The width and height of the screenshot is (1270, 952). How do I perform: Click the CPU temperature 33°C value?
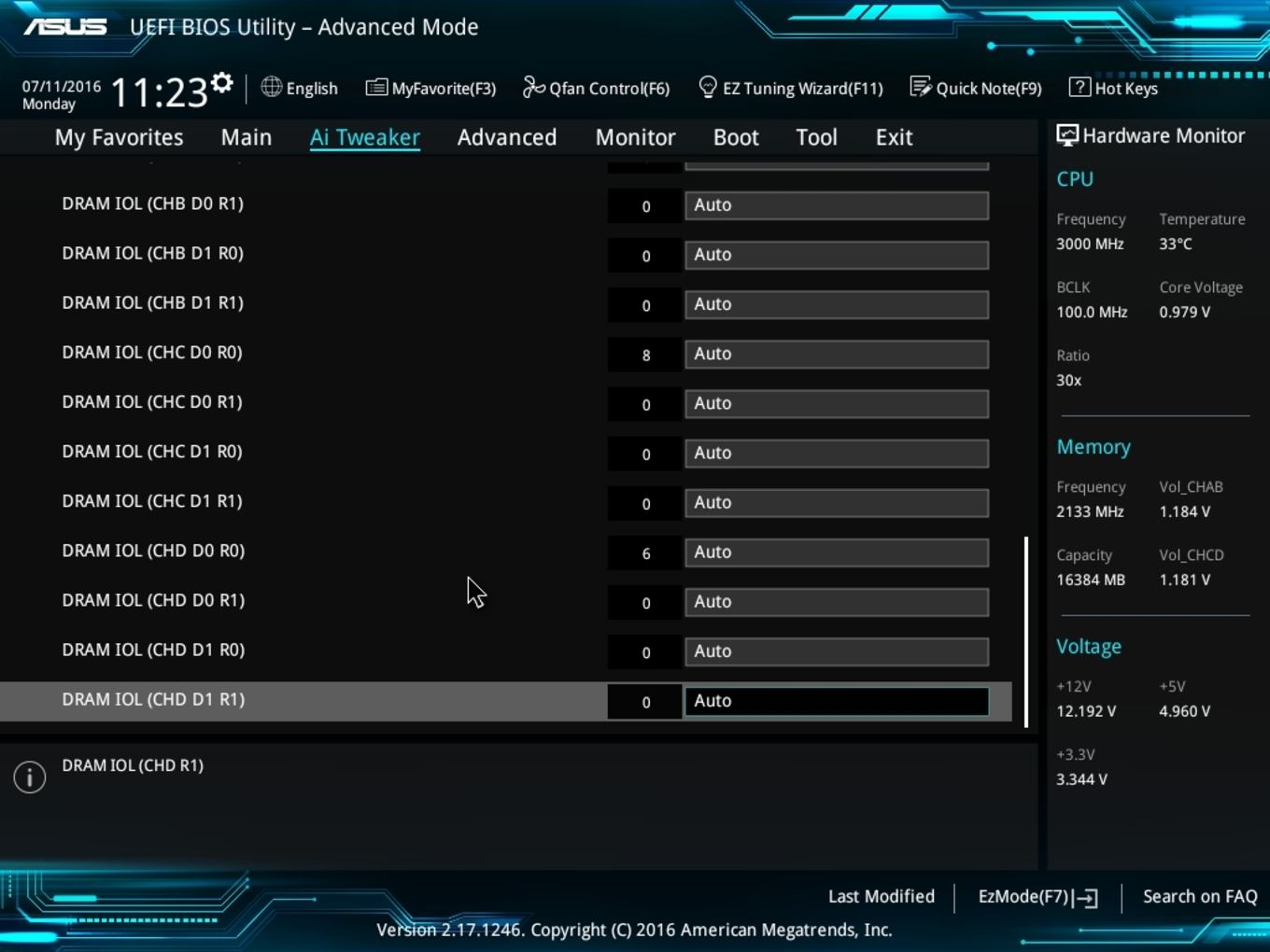pyautogui.click(x=1176, y=244)
